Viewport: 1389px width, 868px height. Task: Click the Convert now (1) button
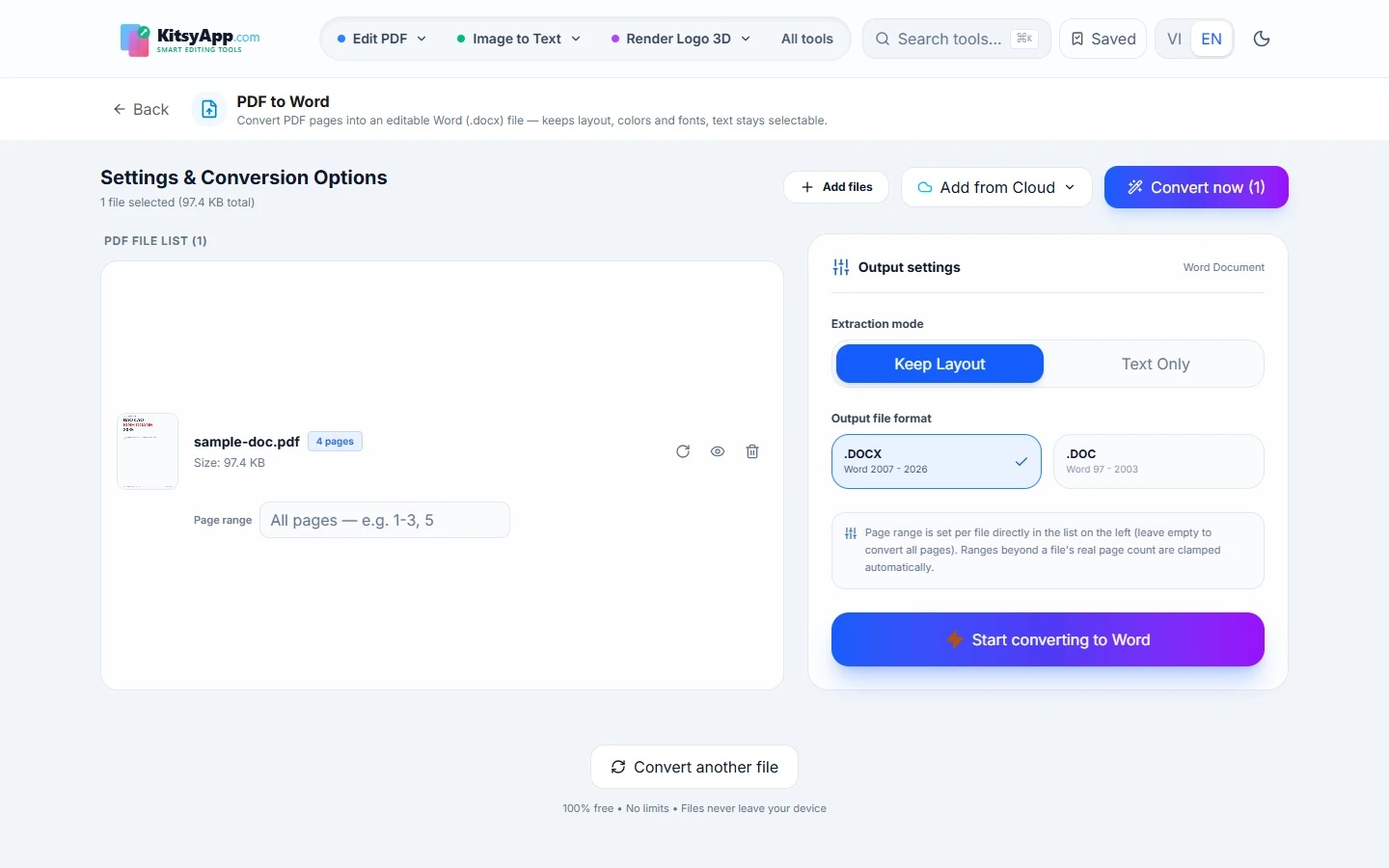coord(1196,187)
